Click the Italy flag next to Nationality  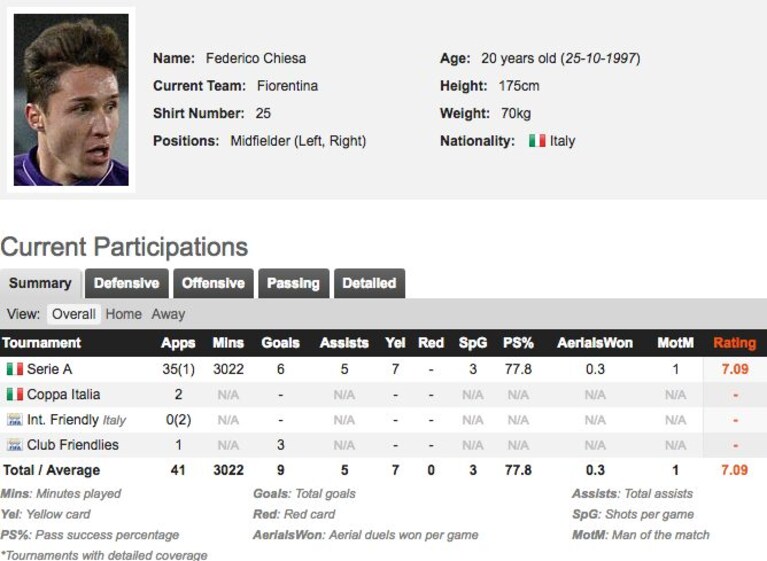[537, 141]
